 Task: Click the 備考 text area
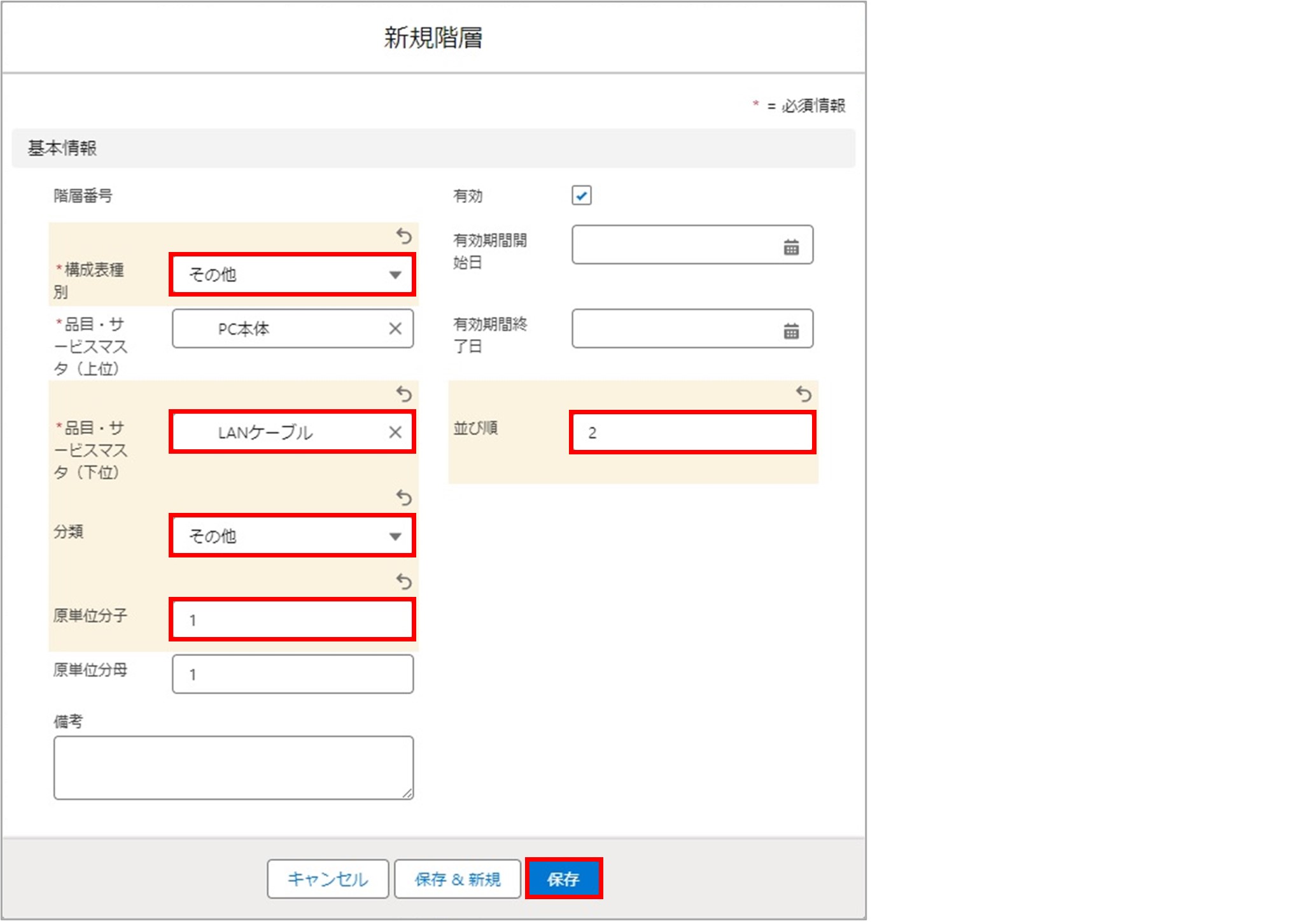click(233, 767)
